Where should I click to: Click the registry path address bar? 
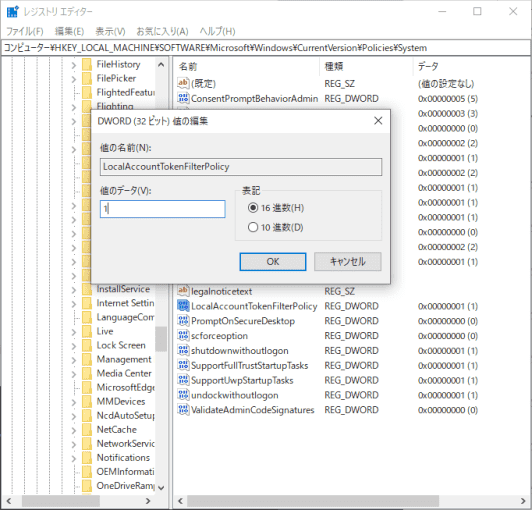(x=266, y=48)
